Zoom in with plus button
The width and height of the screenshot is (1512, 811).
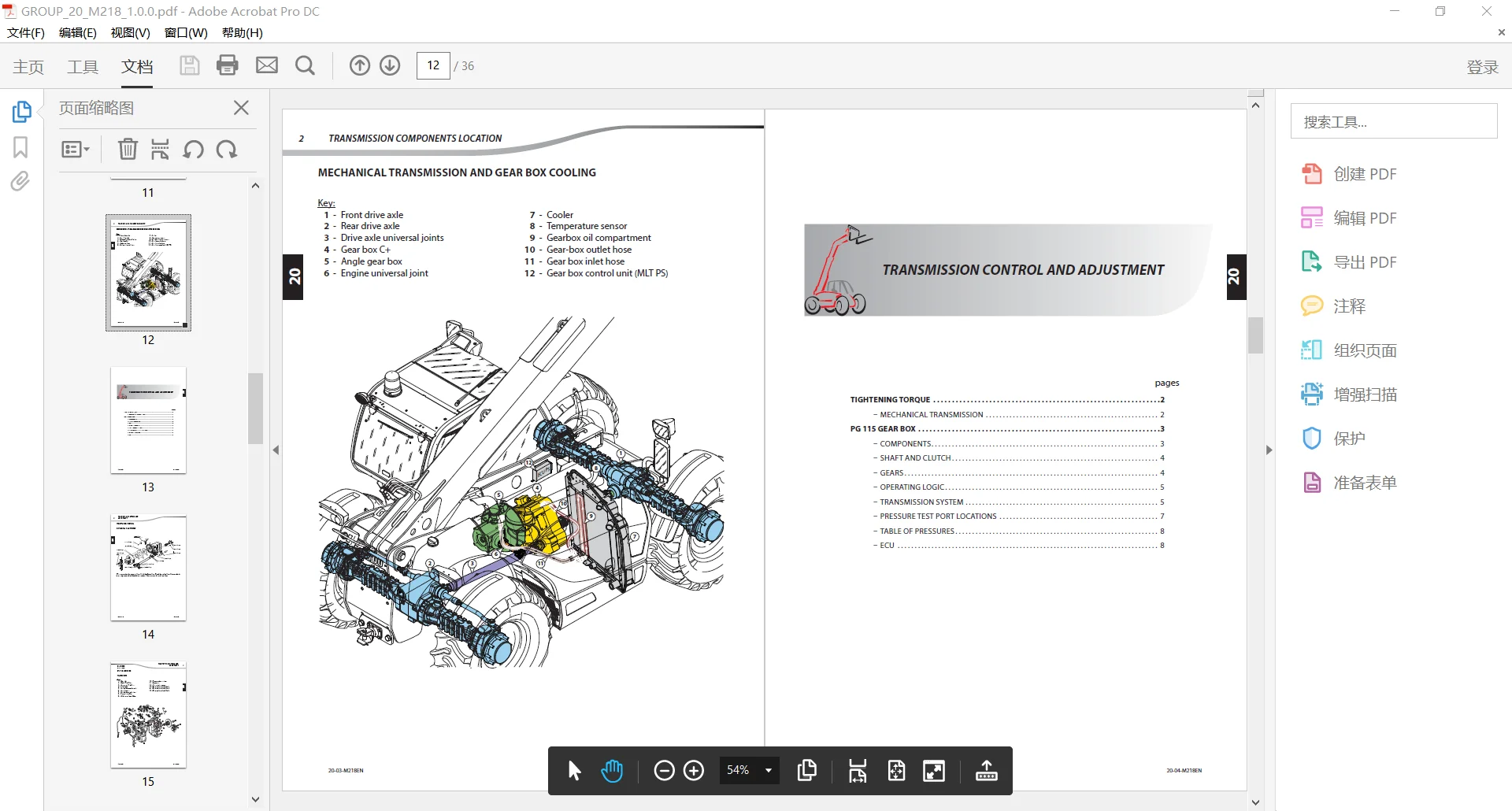[x=694, y=771]
